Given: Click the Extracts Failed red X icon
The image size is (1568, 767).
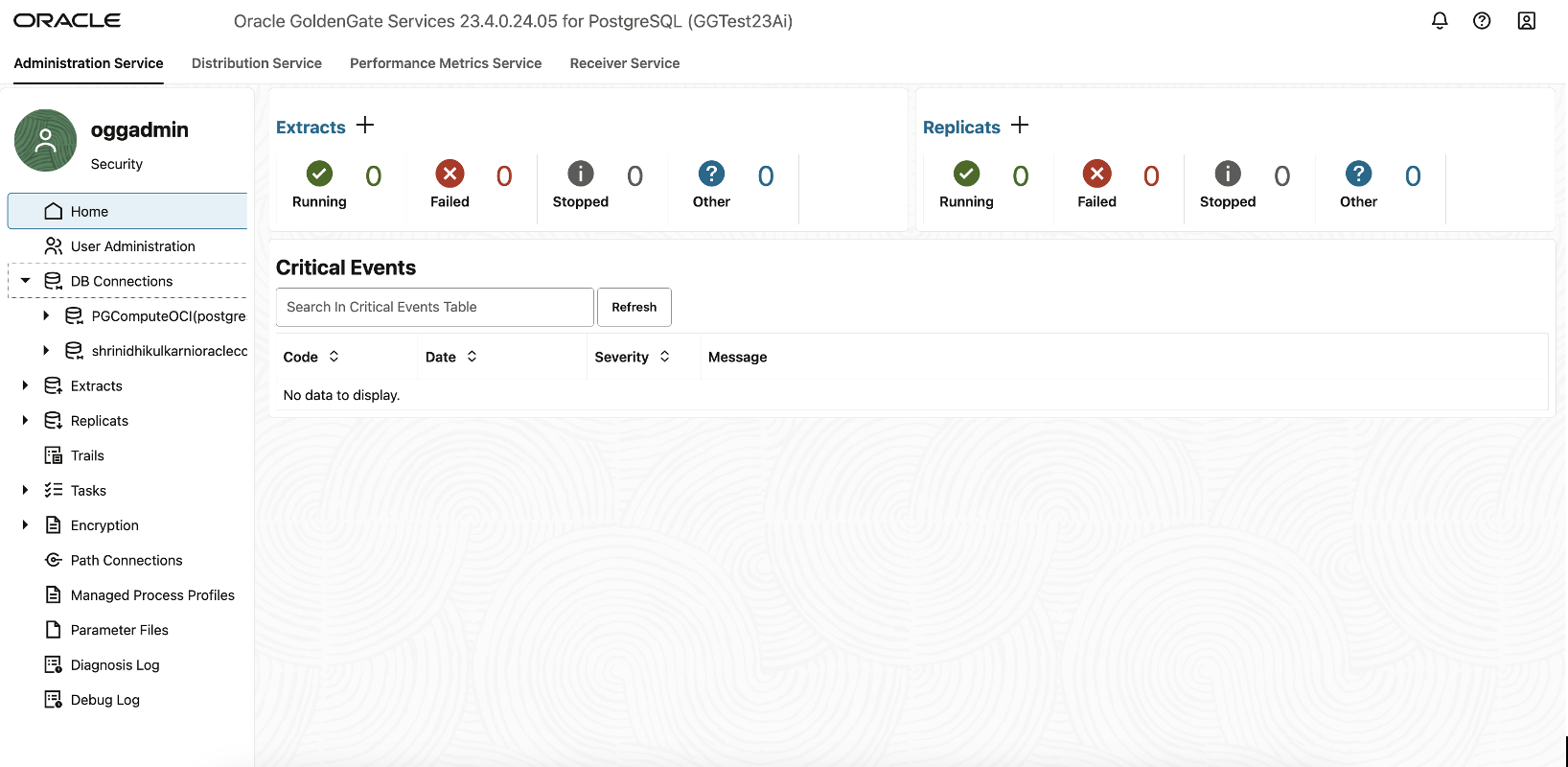Looking at the screenshot, I should [450, 174].
